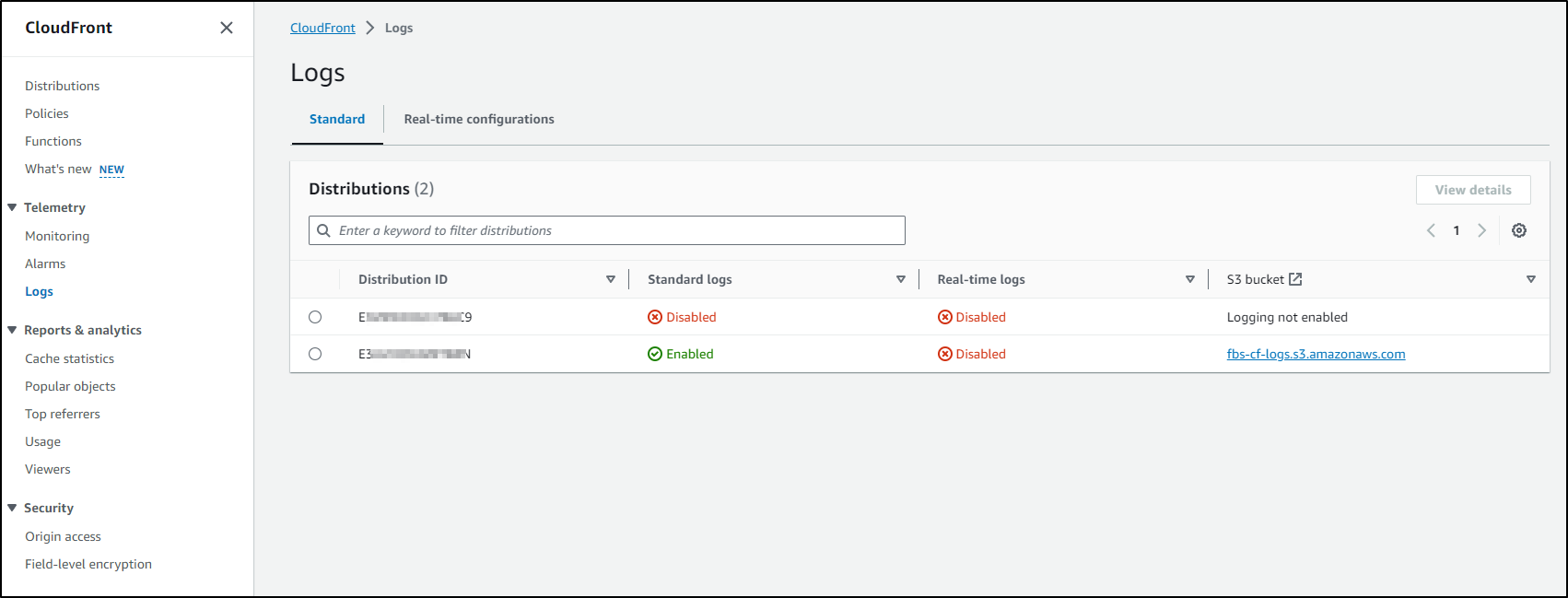
Task: Click the View details button
Action: pos(1473,190)
